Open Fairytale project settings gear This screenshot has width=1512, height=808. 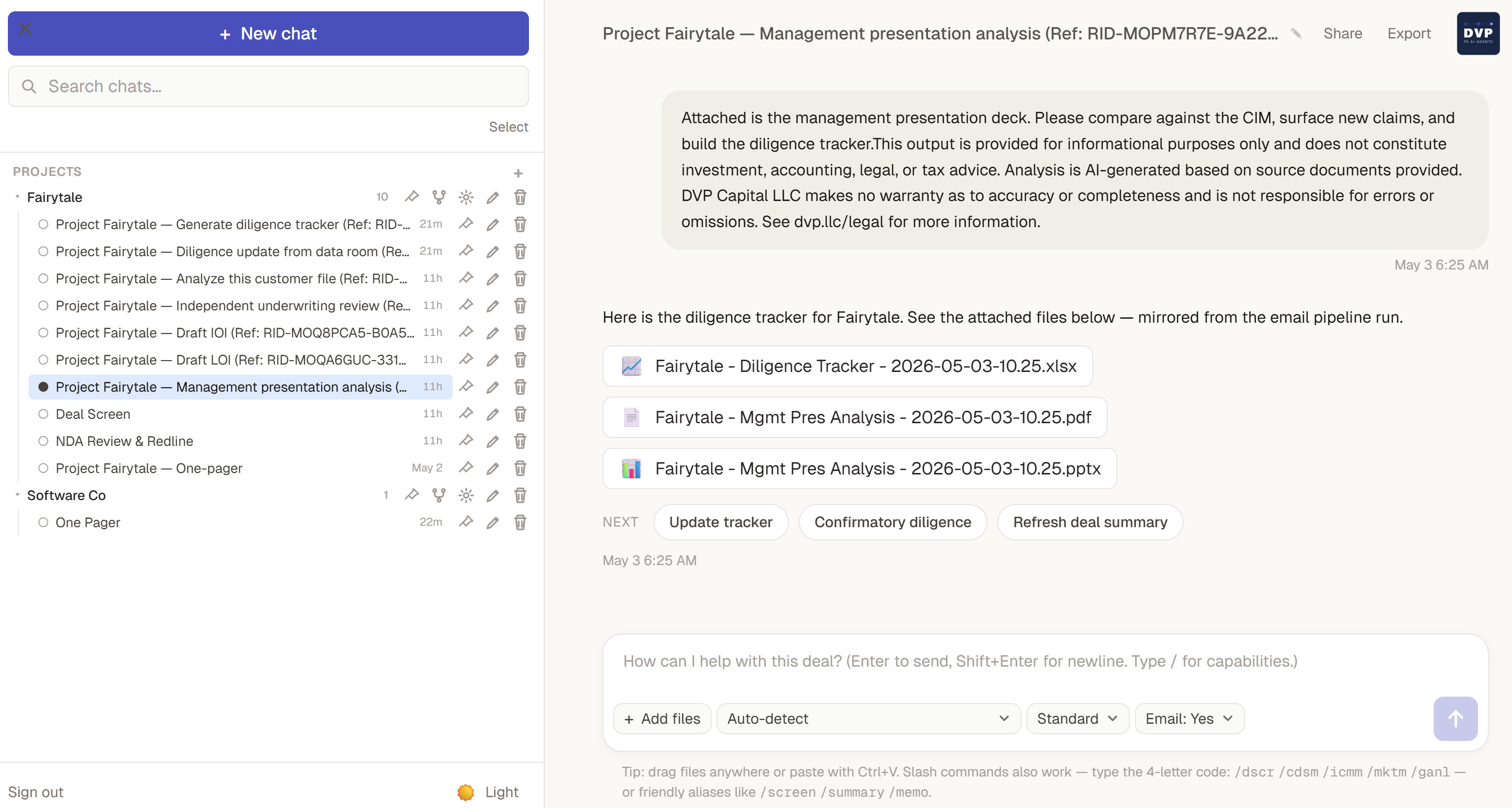(466, 197)
